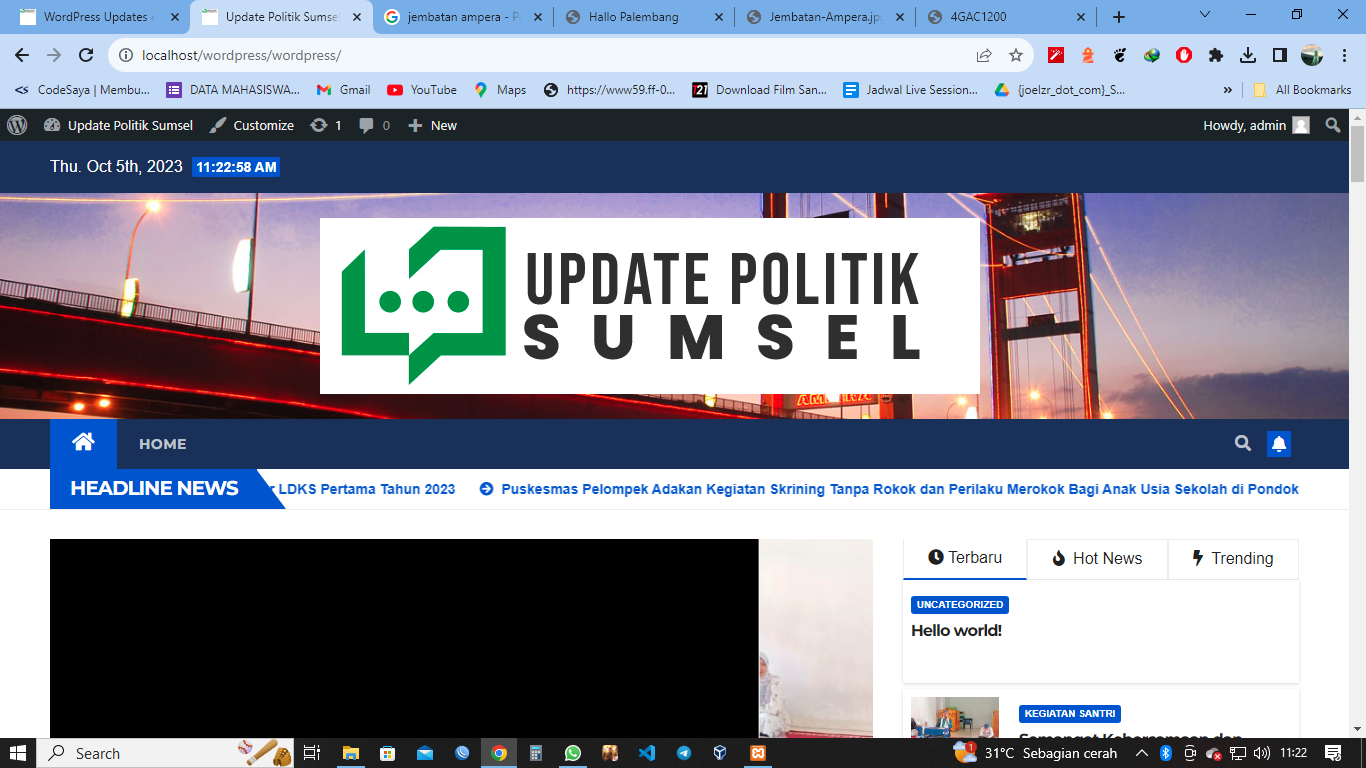Viewport: 1366px width, 768px height.
Task: Click the browser back arrow
Action: [22, 56]
